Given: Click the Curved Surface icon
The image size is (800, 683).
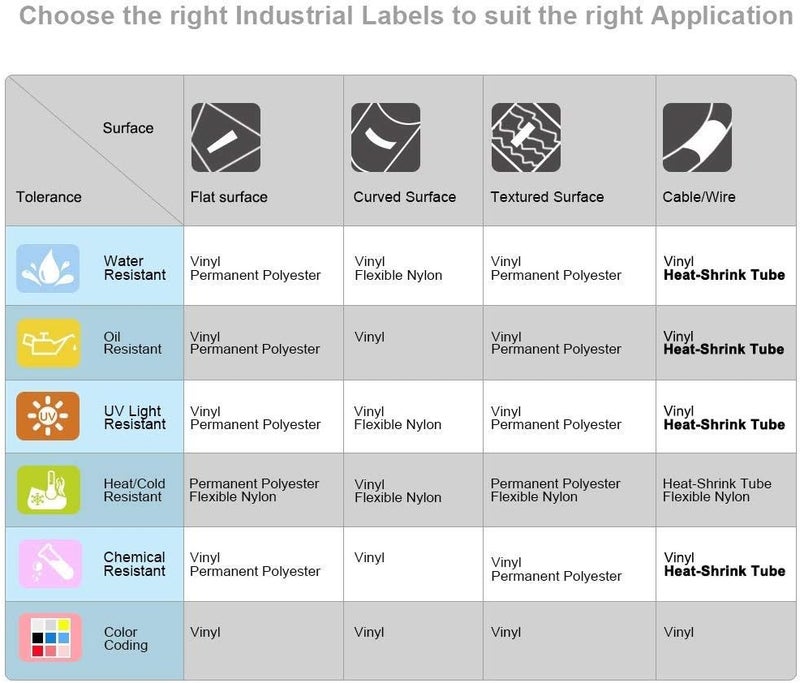Looking at the screenshot, I should [386, 137].
